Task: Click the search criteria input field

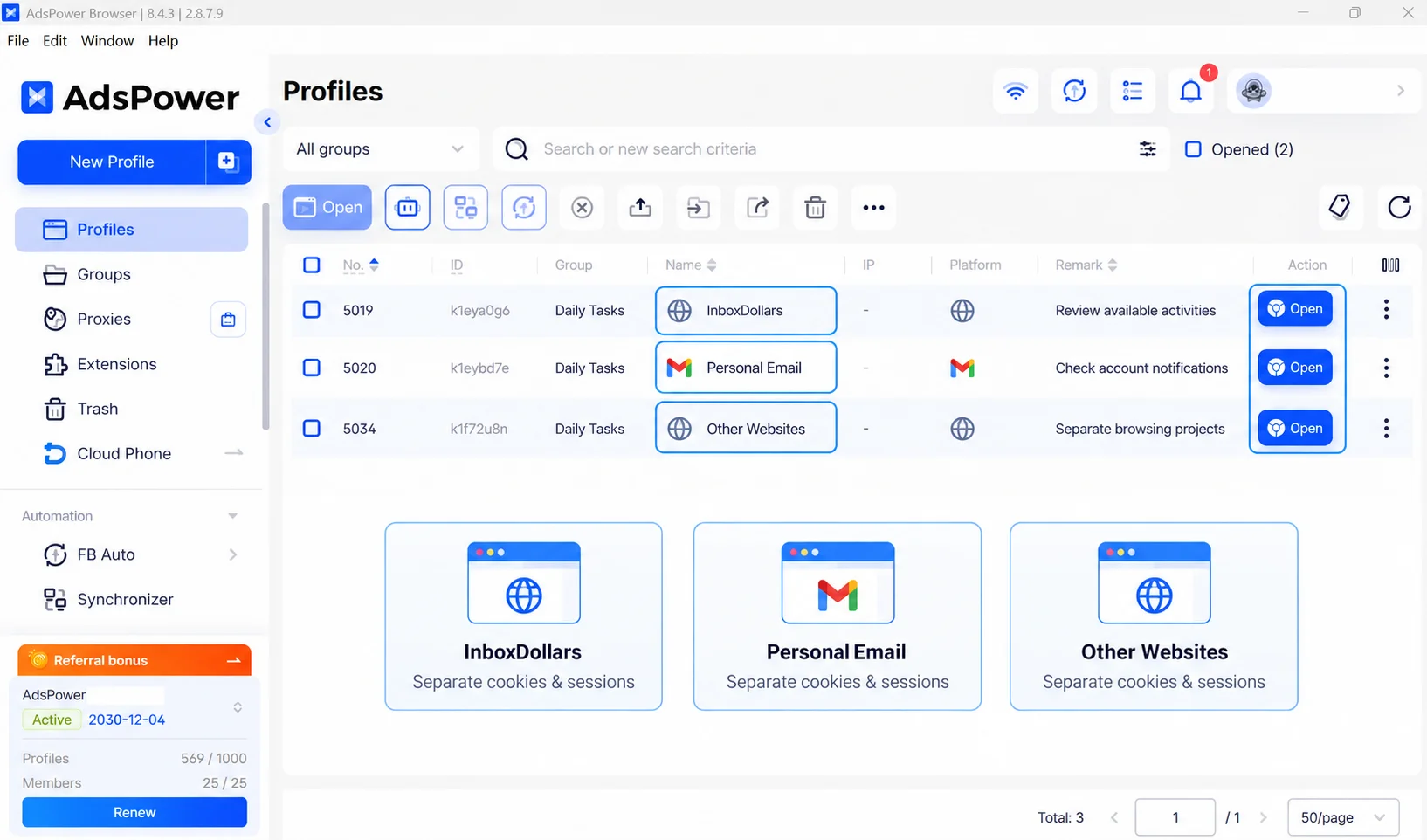Action: 830,149
